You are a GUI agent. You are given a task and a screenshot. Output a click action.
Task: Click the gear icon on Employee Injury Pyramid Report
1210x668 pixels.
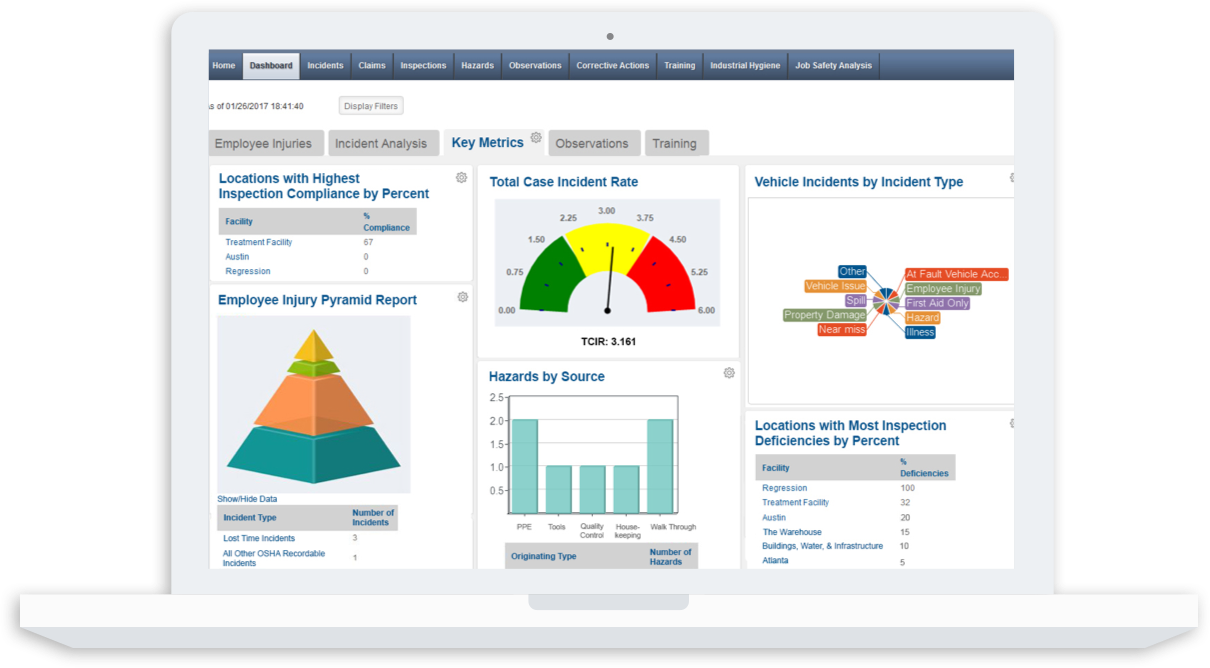pyautogui.click(x=461, y=296)
